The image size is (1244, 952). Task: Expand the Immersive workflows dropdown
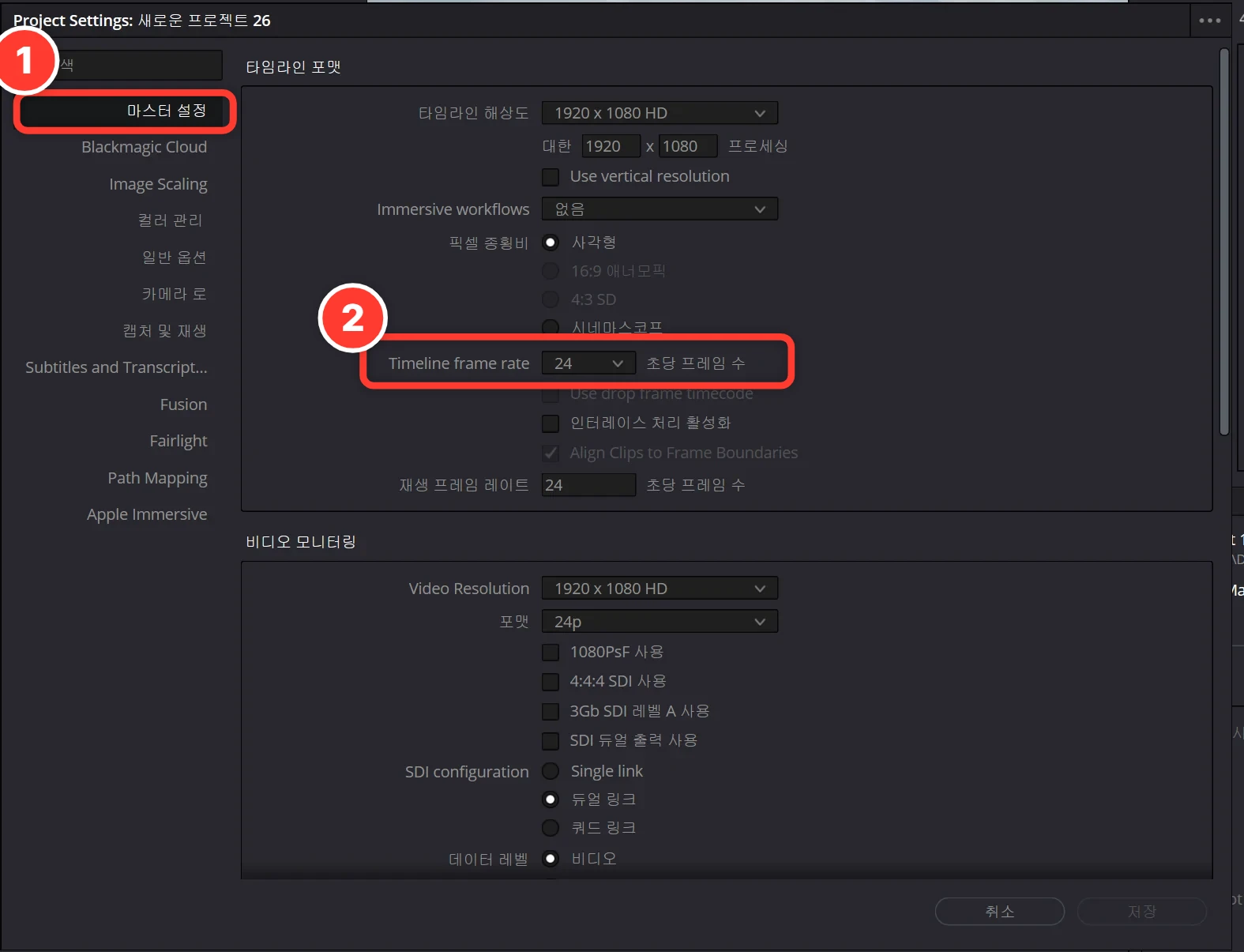660,209
